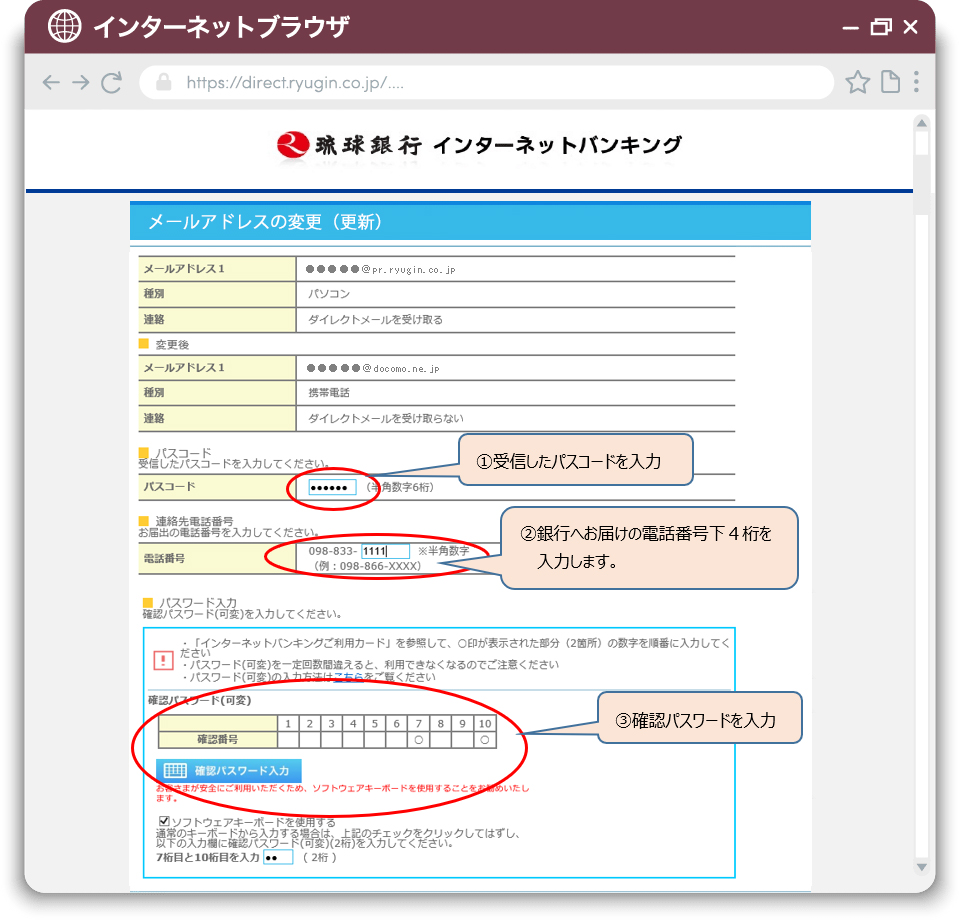Reload the page with refresh icon
960x920 pixels.
(112, 82)
